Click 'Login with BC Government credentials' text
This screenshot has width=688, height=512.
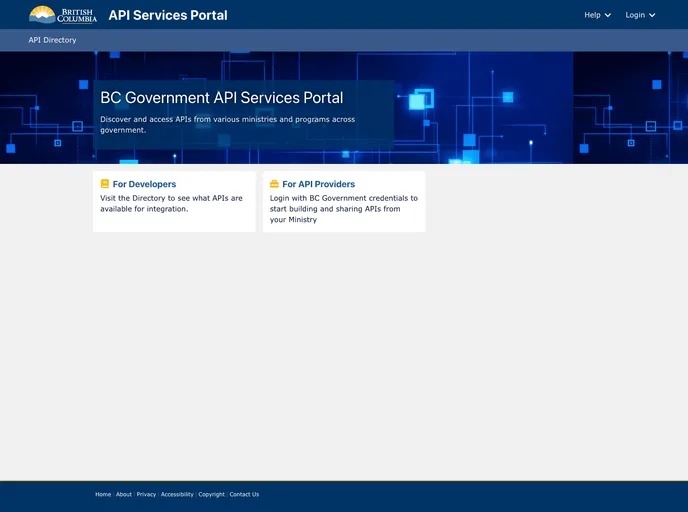coord(344,209)
